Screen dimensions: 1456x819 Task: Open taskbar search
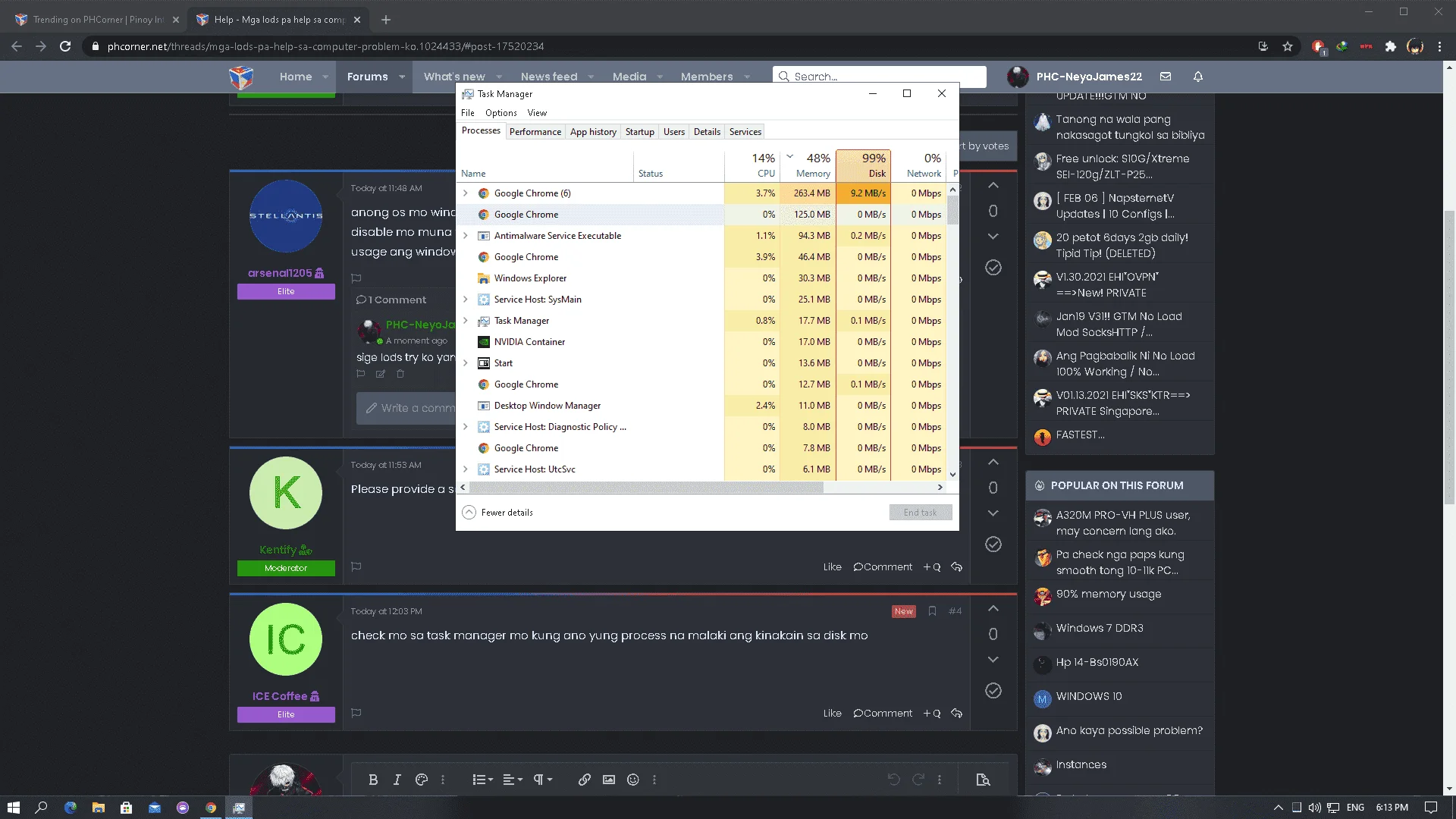click(42, 808)
